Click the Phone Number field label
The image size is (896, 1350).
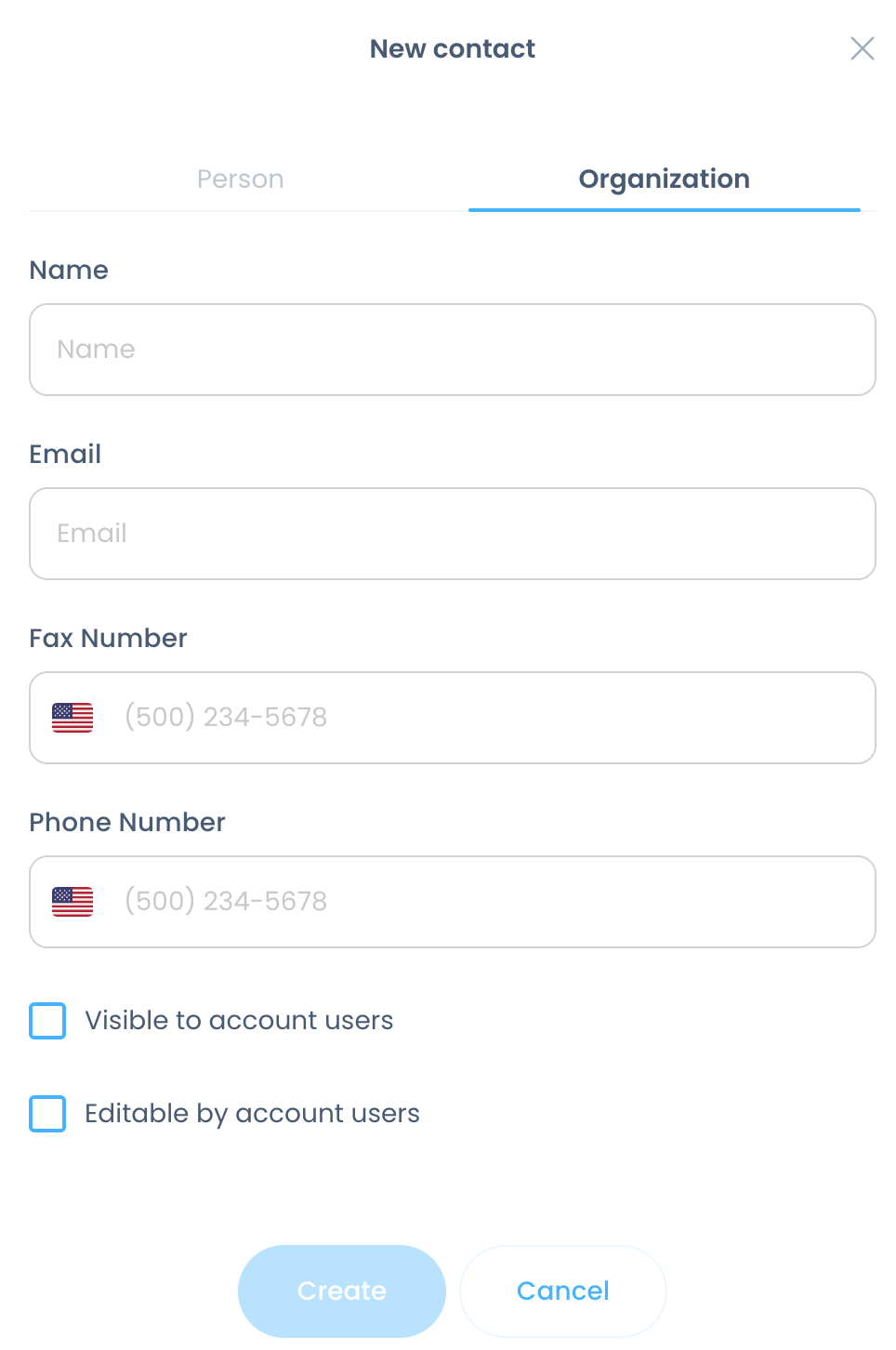click(127, 823)
